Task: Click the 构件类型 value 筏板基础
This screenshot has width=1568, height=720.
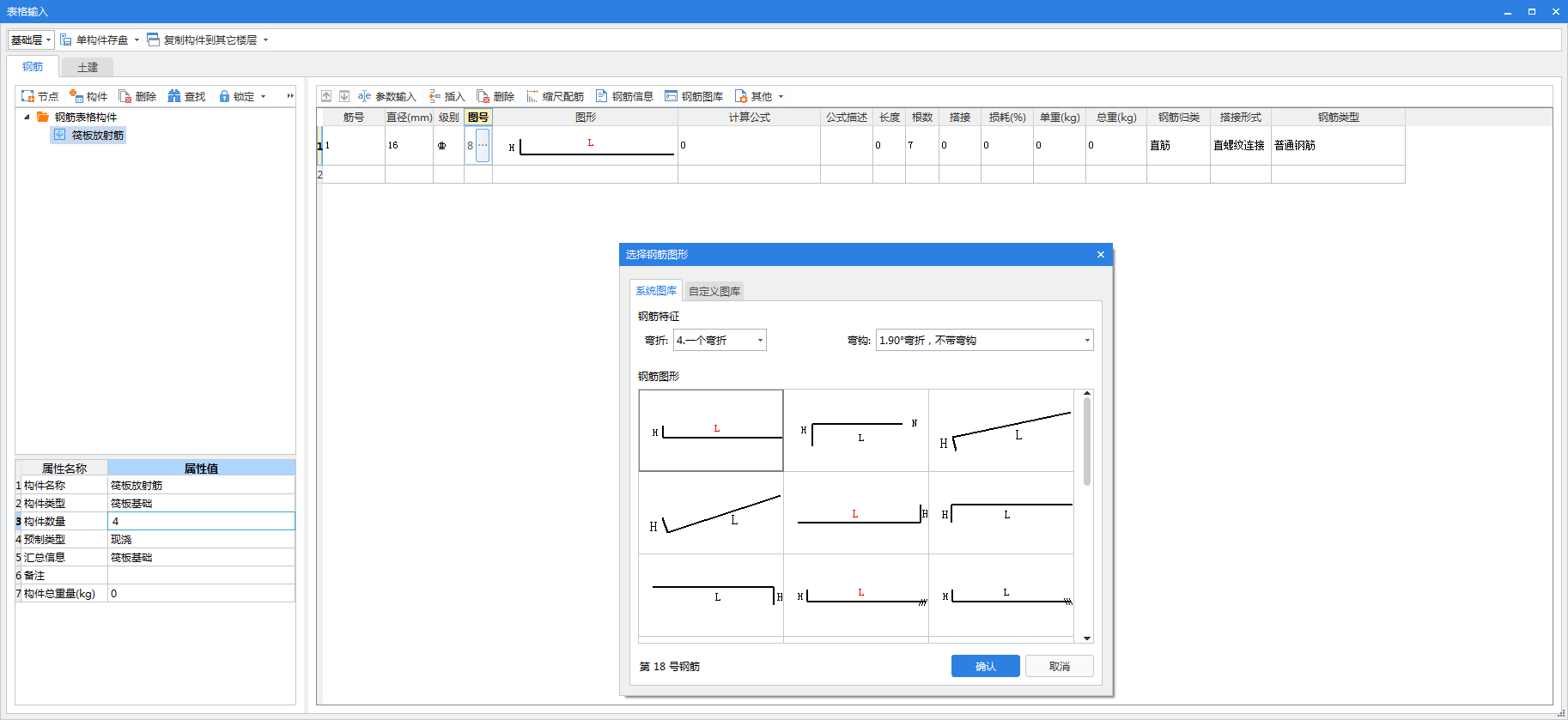Action: [x=201, y=504]
